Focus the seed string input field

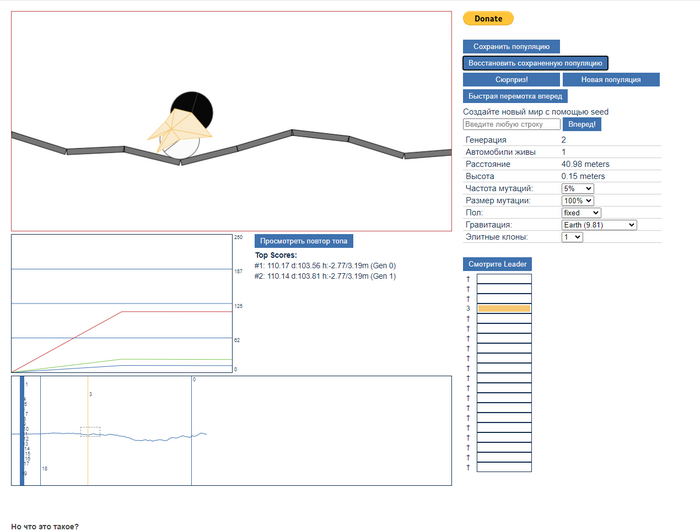(512, 124)
